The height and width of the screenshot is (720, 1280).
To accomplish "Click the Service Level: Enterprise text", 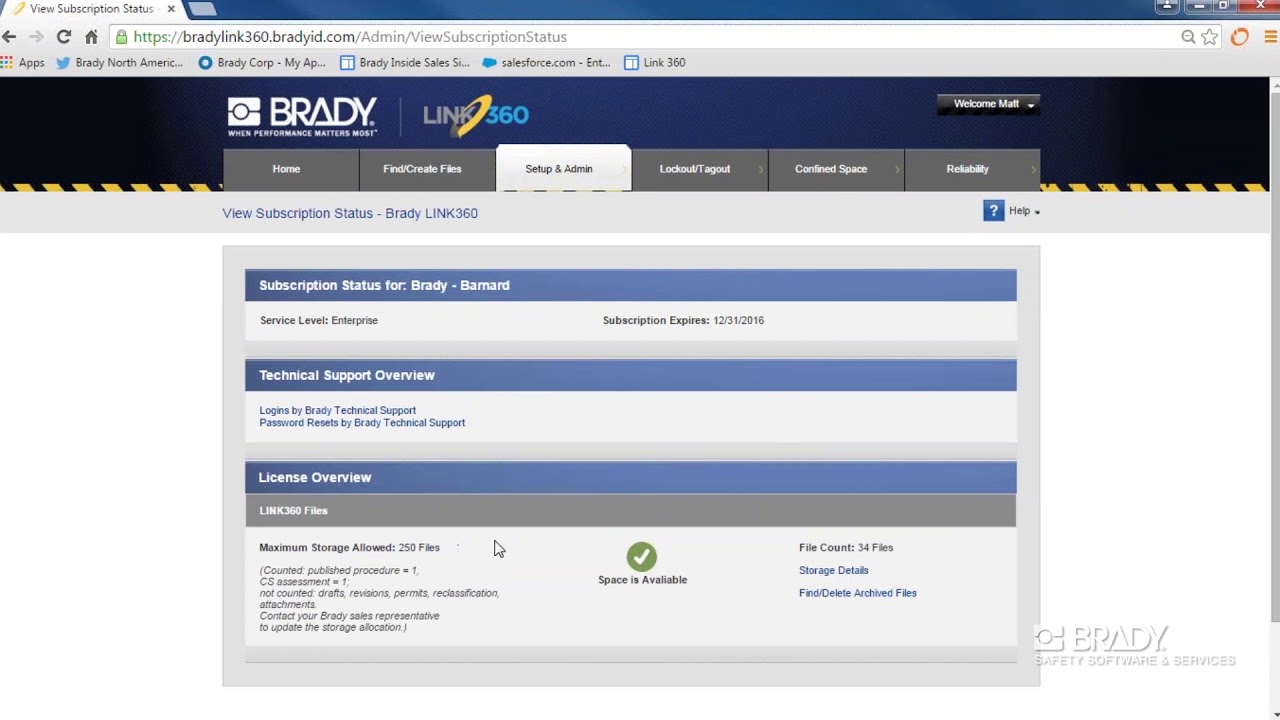I will pyautogui.click(x=318, y=320).
